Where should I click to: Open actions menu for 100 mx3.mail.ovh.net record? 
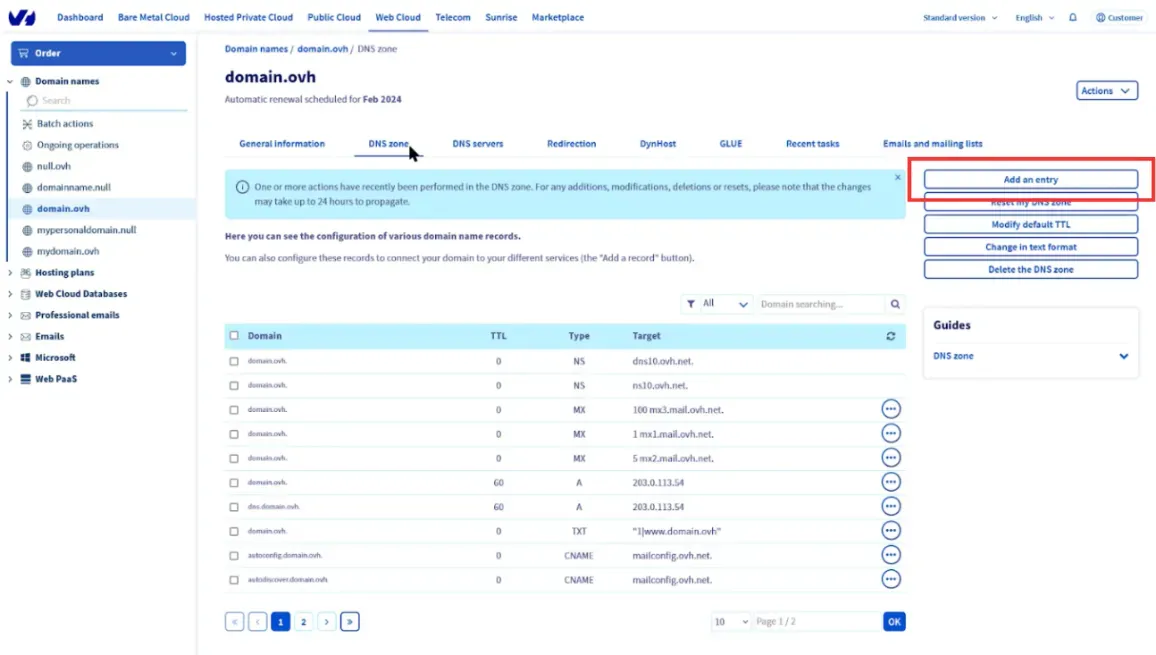click(891, 409)
